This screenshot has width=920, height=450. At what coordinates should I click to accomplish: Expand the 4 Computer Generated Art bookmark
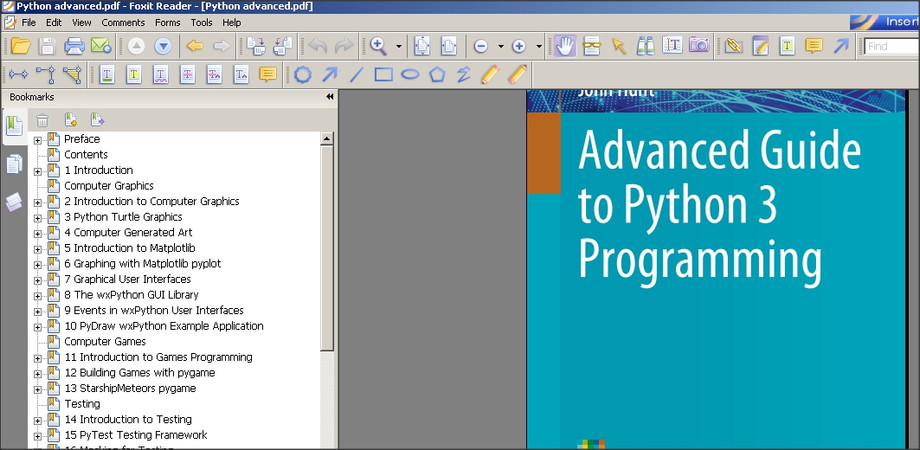(38, 233)
